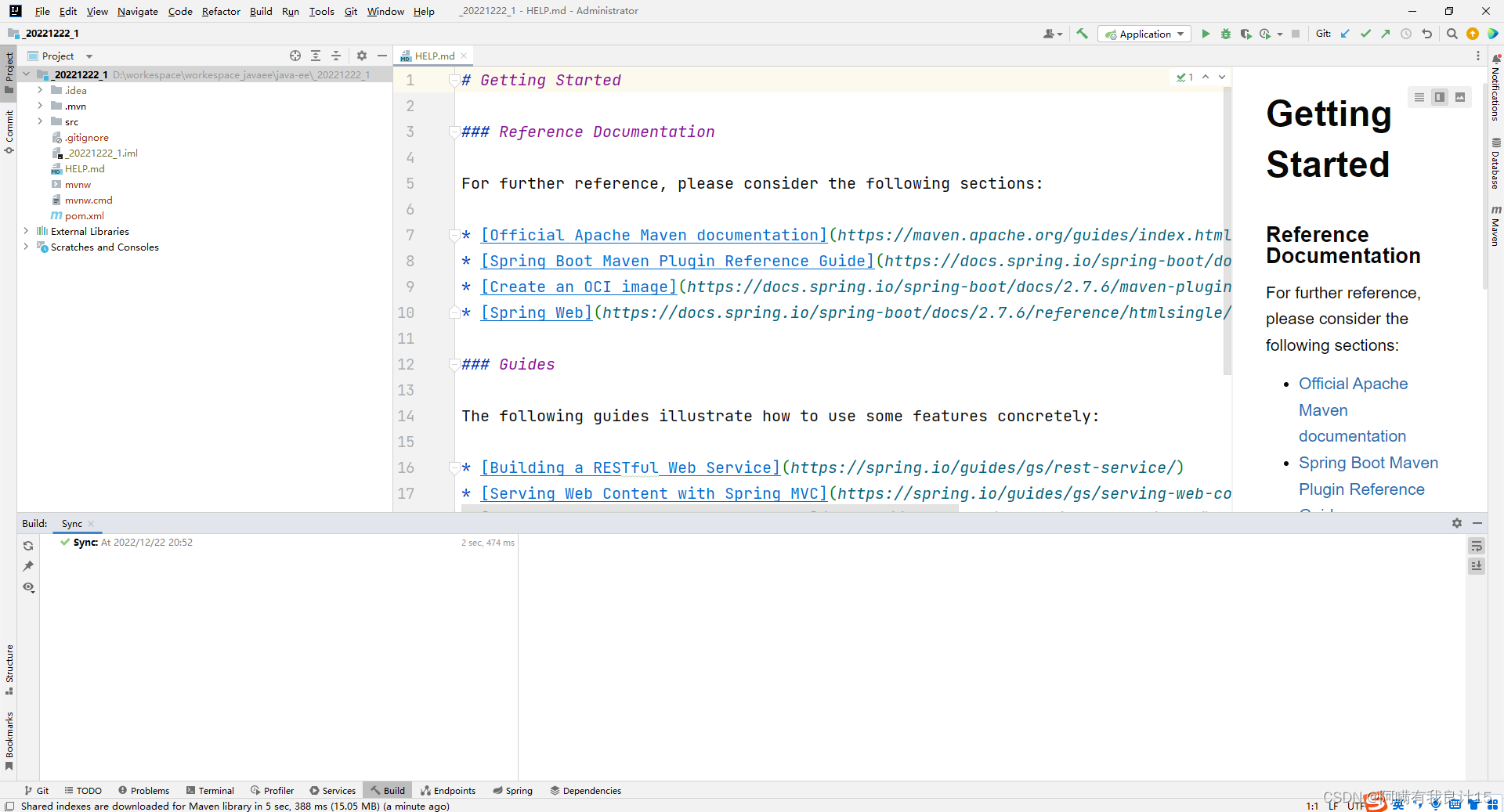Viewport: 1504px width, 812px height.
Task: Run the Application configuration with green play
Action: coord(1206,34)
